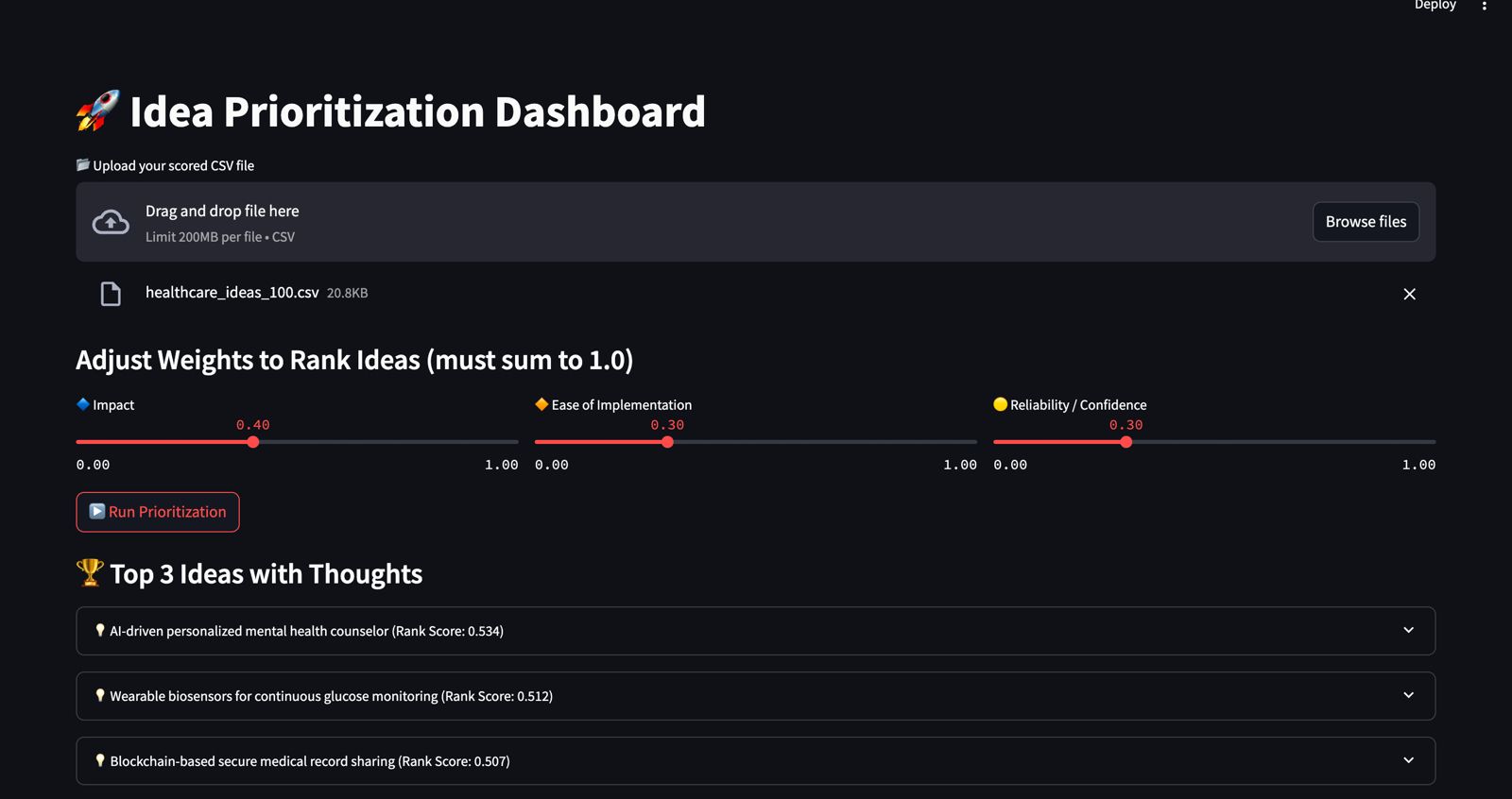Click the cloud upload icon
Screen dimensions: 1512x799
[x=111, y=222]
